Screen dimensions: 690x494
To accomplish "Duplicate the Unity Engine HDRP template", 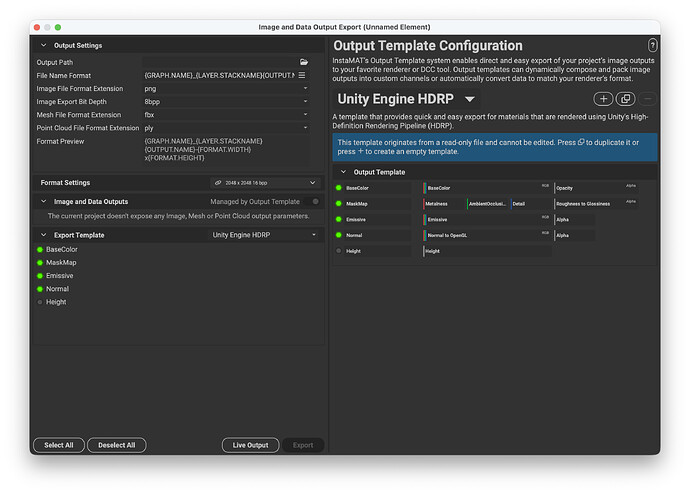I will pos(625,99).
